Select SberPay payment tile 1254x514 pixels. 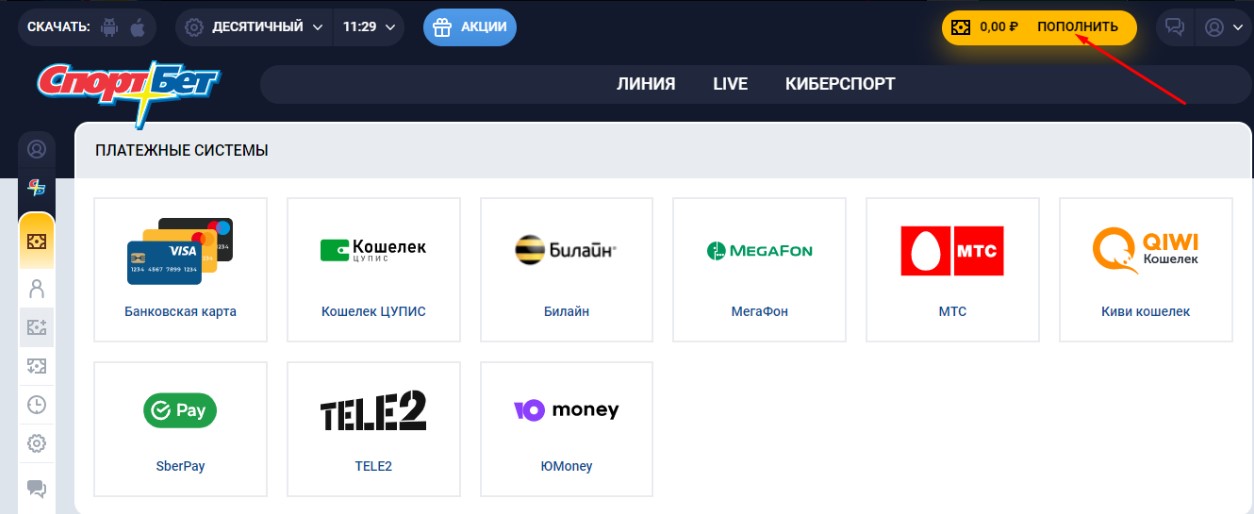181,429
